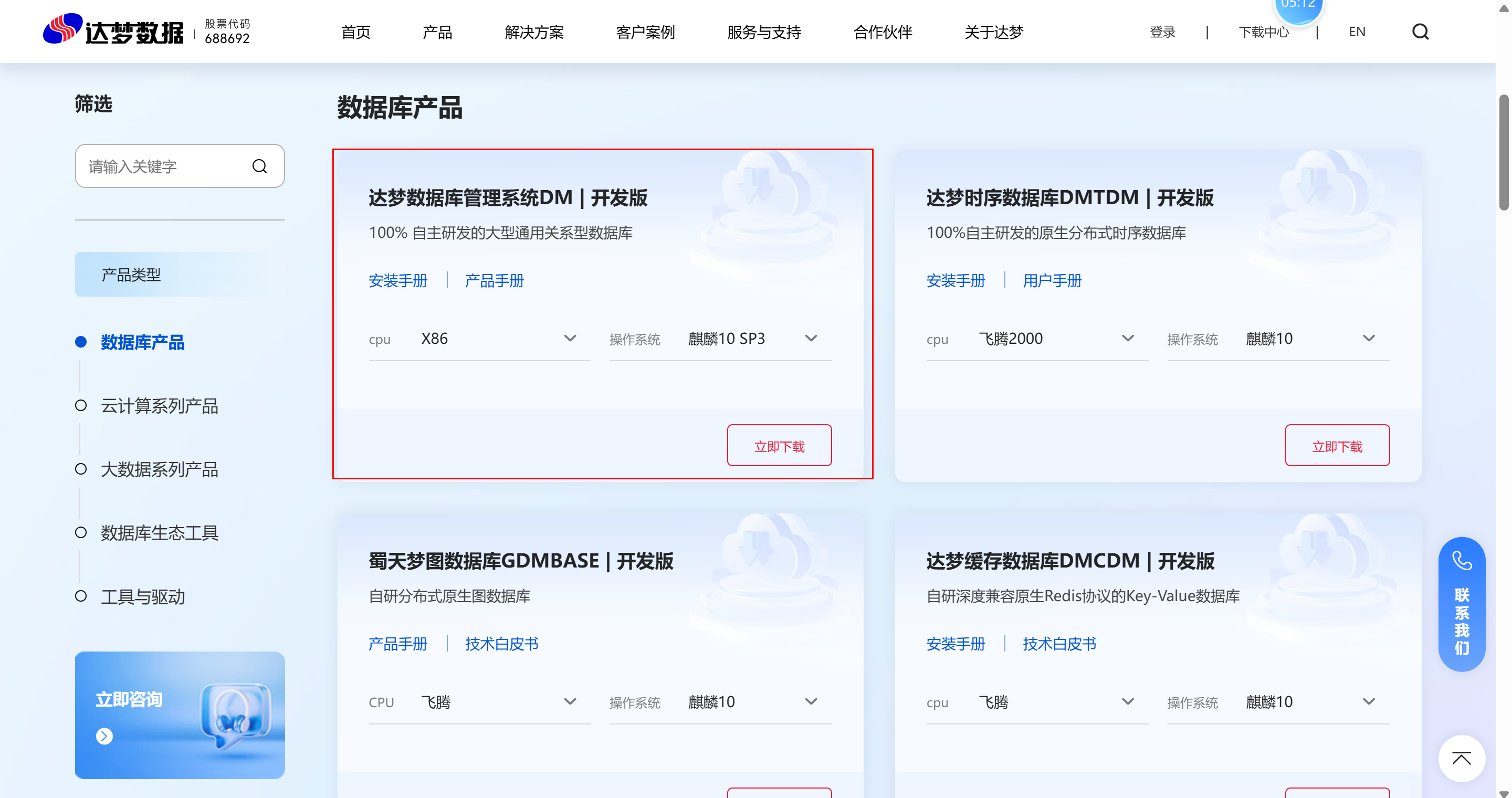Select the 大数据系列产品 category
This screenshot has height=798, width=1512.
click(159, 469)
